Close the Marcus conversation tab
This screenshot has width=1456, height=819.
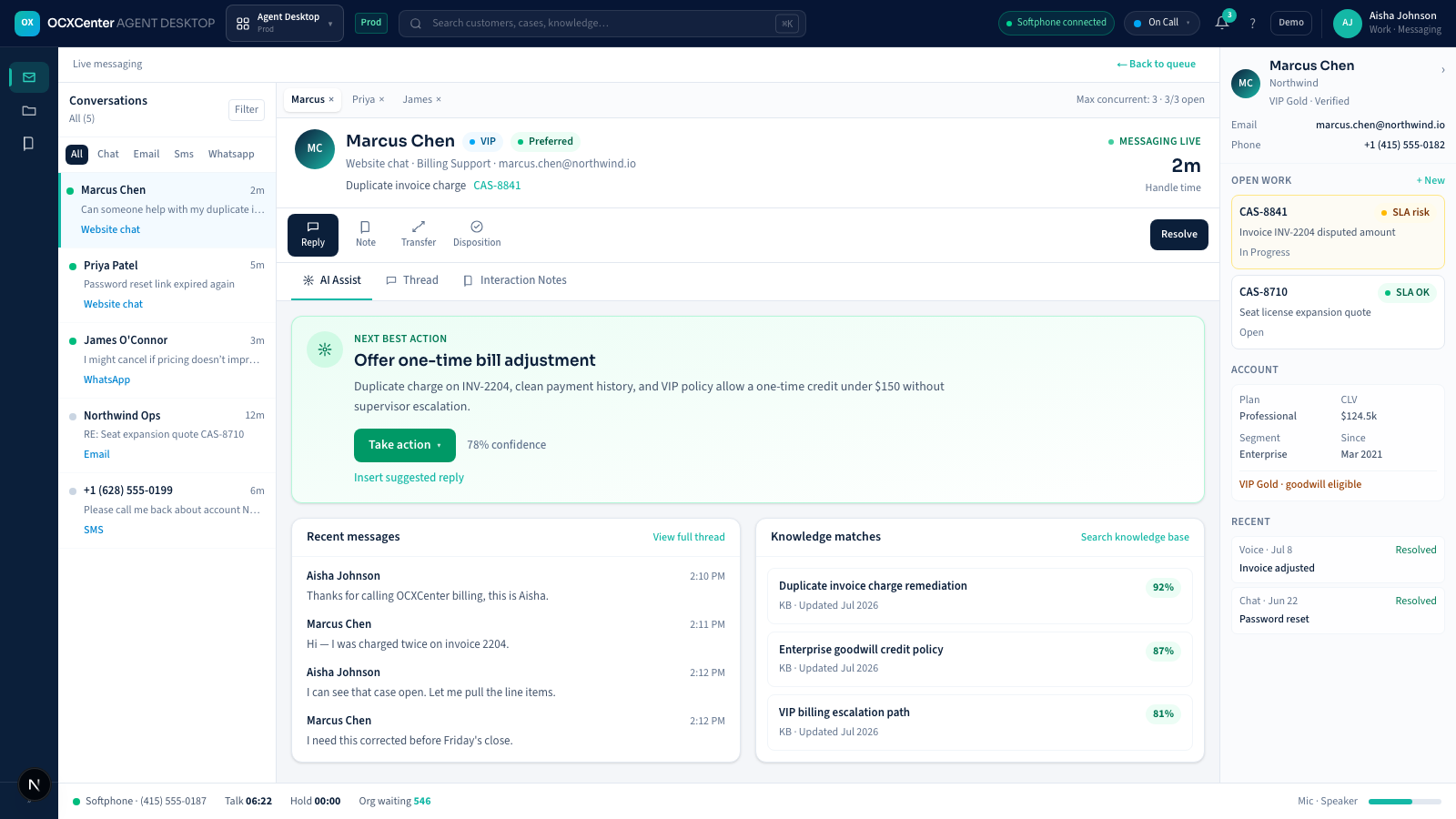(x=331, y=99)
